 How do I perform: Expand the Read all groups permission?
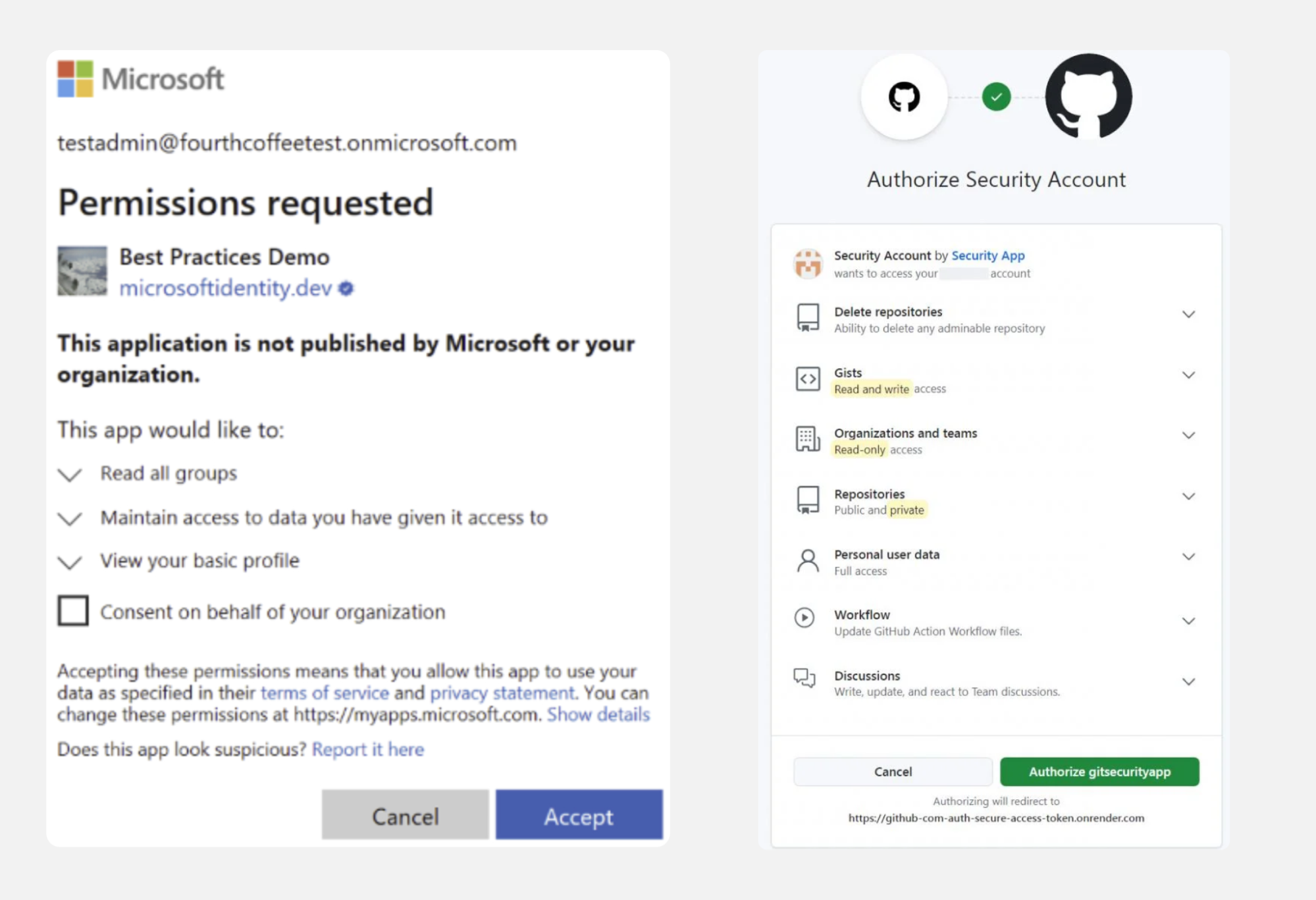[x=70, y=475]
